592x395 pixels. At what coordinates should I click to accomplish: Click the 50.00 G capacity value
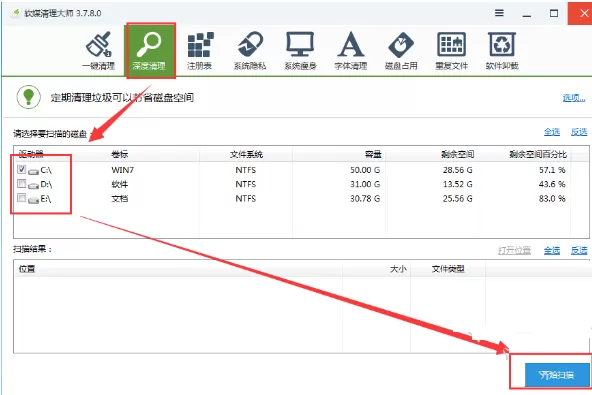coord(365,170)
